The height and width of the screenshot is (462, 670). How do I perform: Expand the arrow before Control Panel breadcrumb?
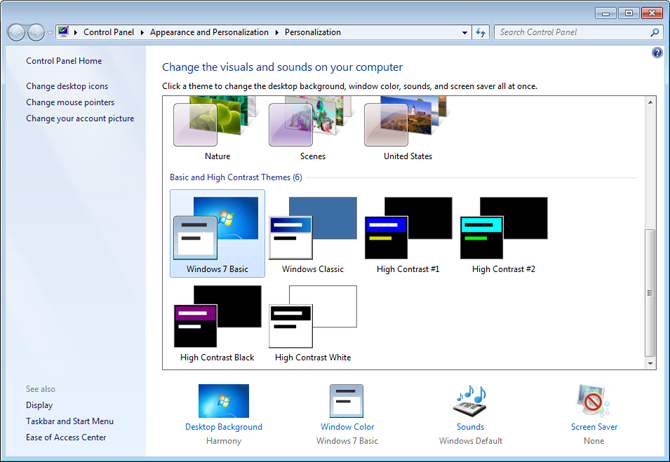76,32
